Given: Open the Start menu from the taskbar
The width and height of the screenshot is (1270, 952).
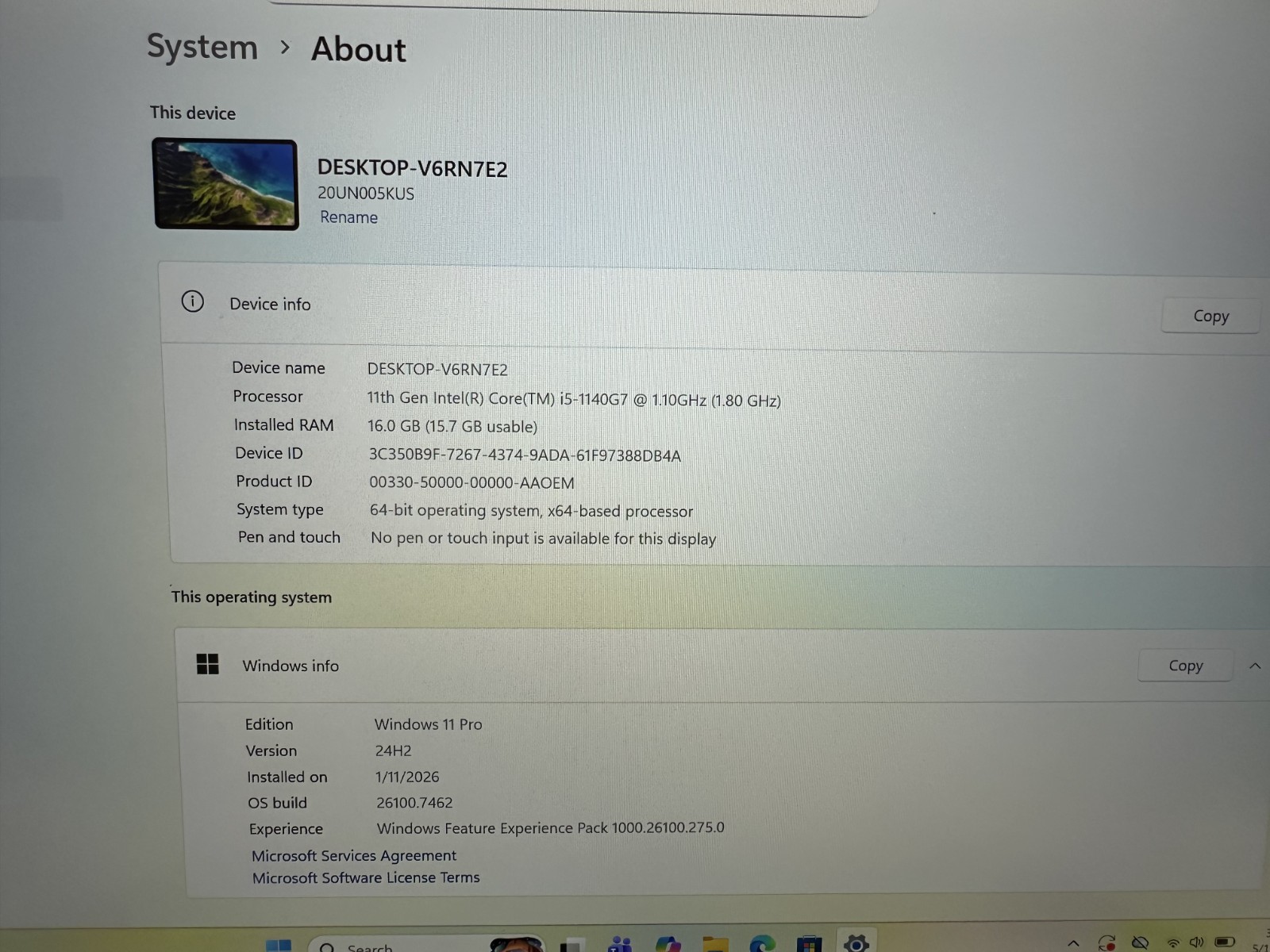Looking at the screenshot, I should tap(279, 945).
